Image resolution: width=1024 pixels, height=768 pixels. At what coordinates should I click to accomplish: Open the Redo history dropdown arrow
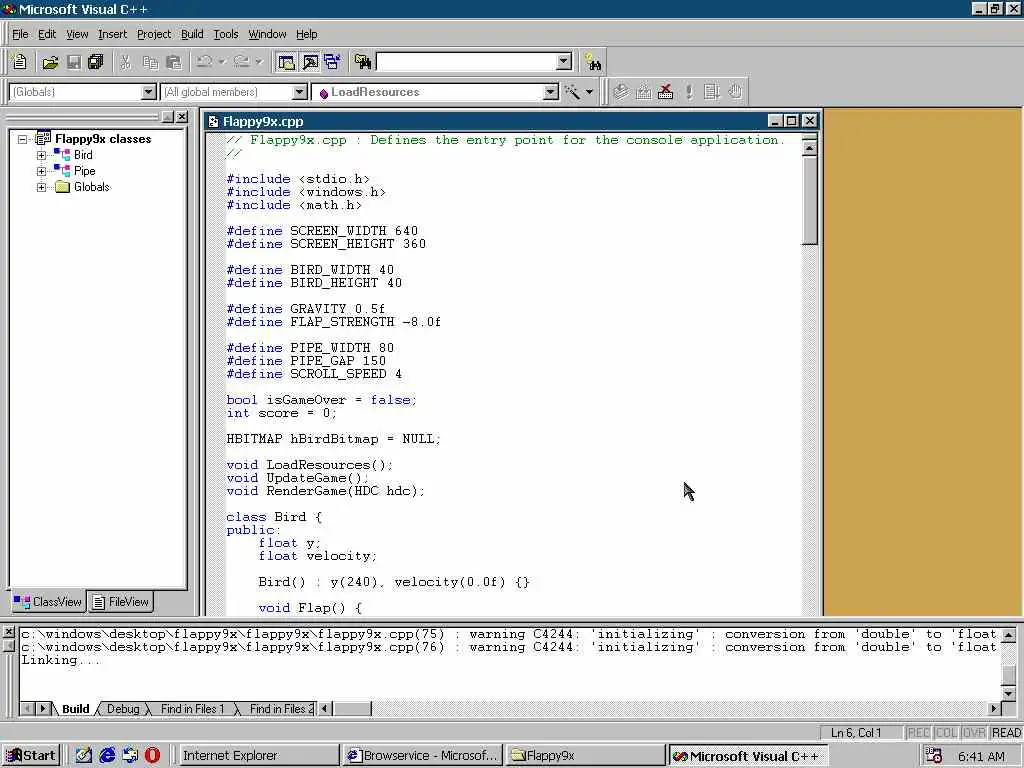click(259, 62)
